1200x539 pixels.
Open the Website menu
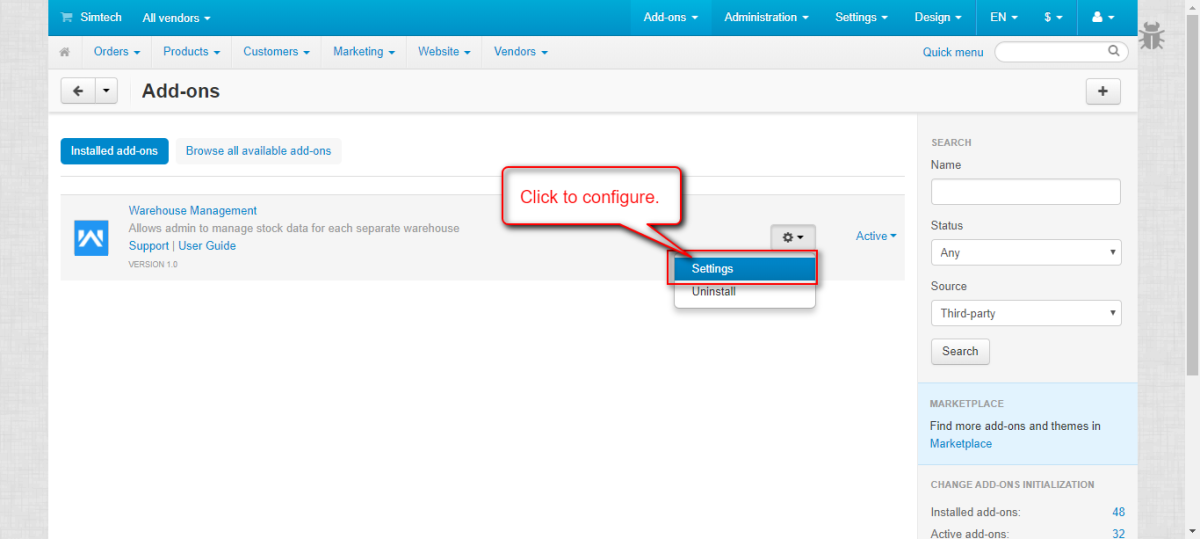tap(444, 51)
